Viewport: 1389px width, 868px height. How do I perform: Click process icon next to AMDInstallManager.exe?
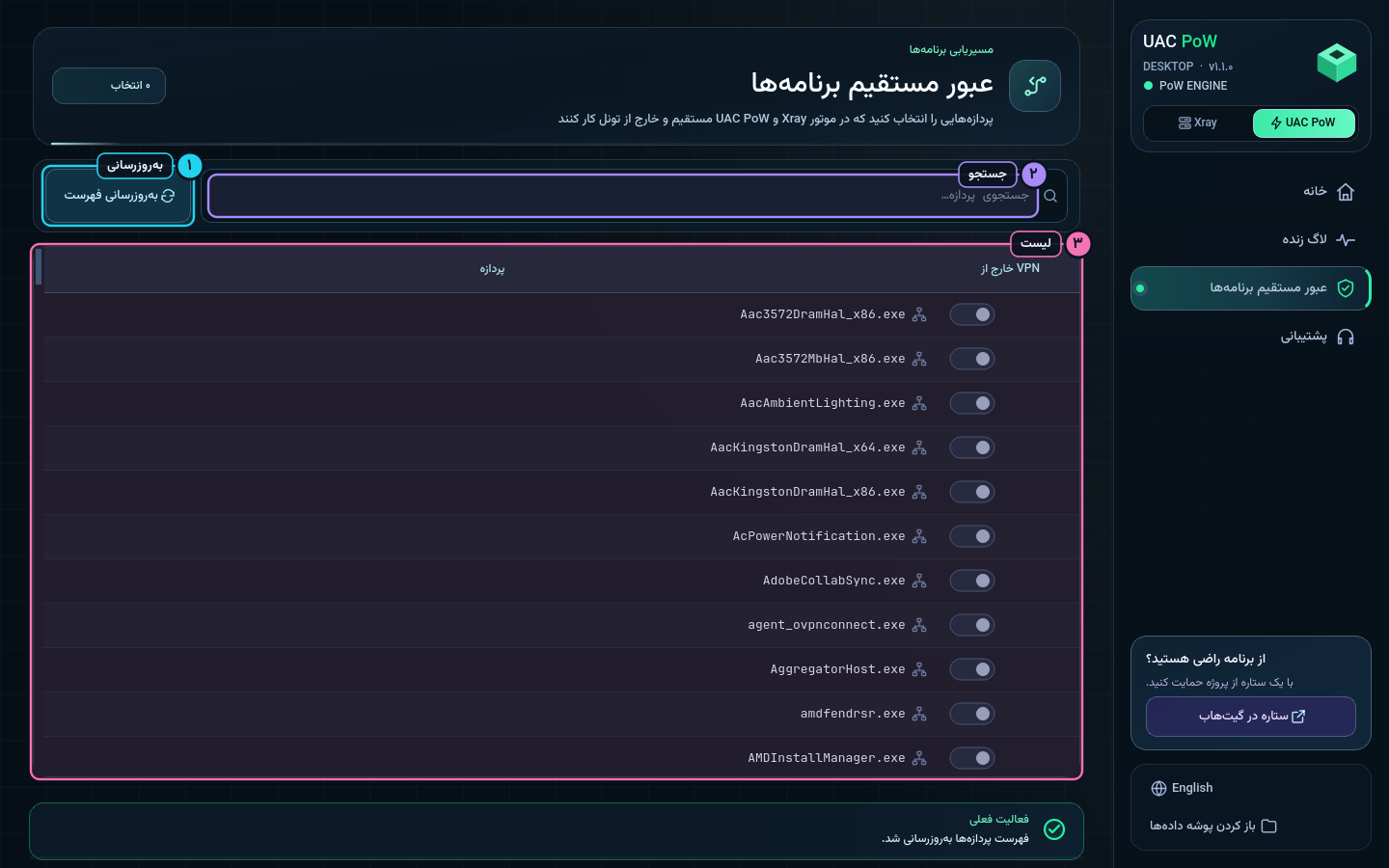(919, 758)
